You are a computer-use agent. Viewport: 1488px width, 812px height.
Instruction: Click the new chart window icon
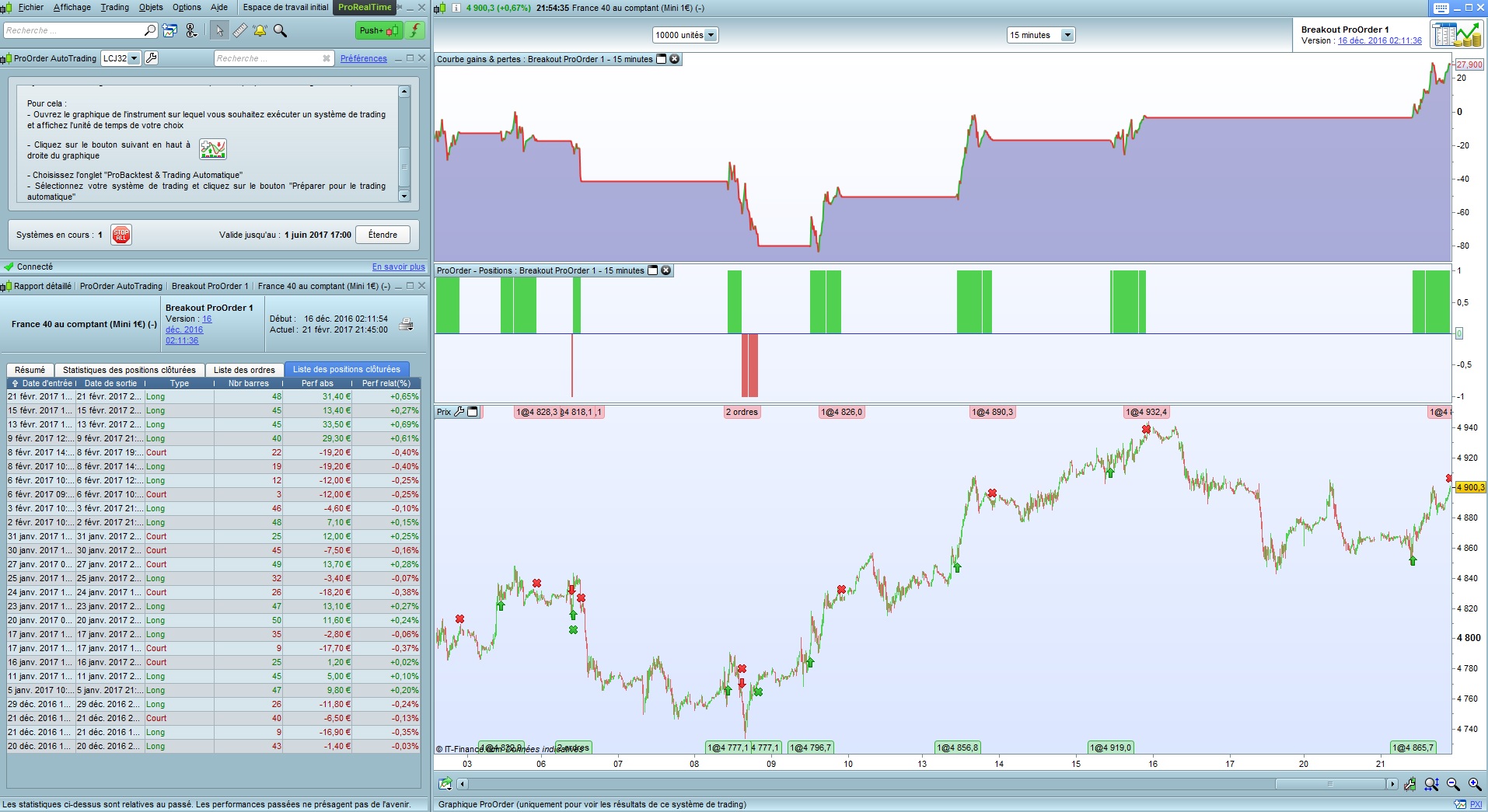[x=170, y=30]
